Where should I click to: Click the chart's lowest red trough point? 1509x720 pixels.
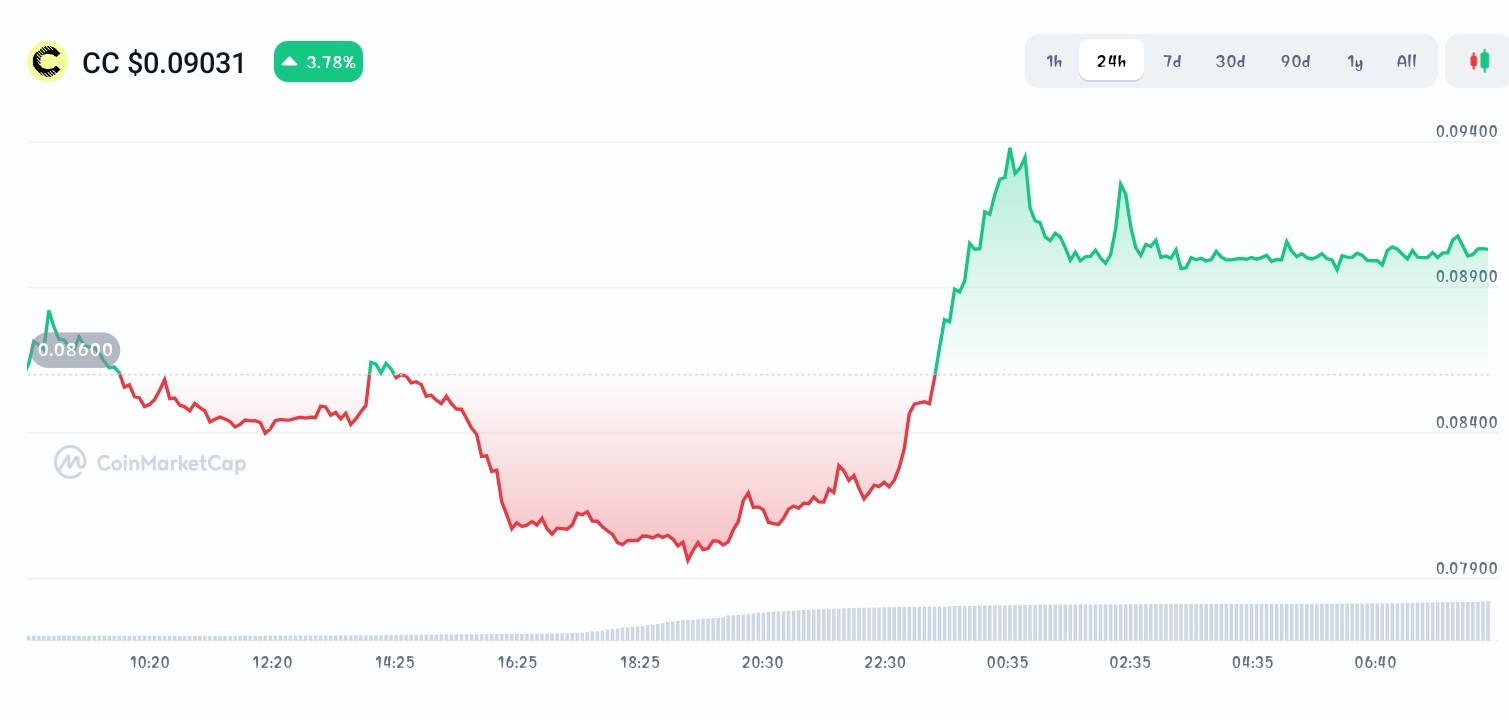[x=688, y=560]
